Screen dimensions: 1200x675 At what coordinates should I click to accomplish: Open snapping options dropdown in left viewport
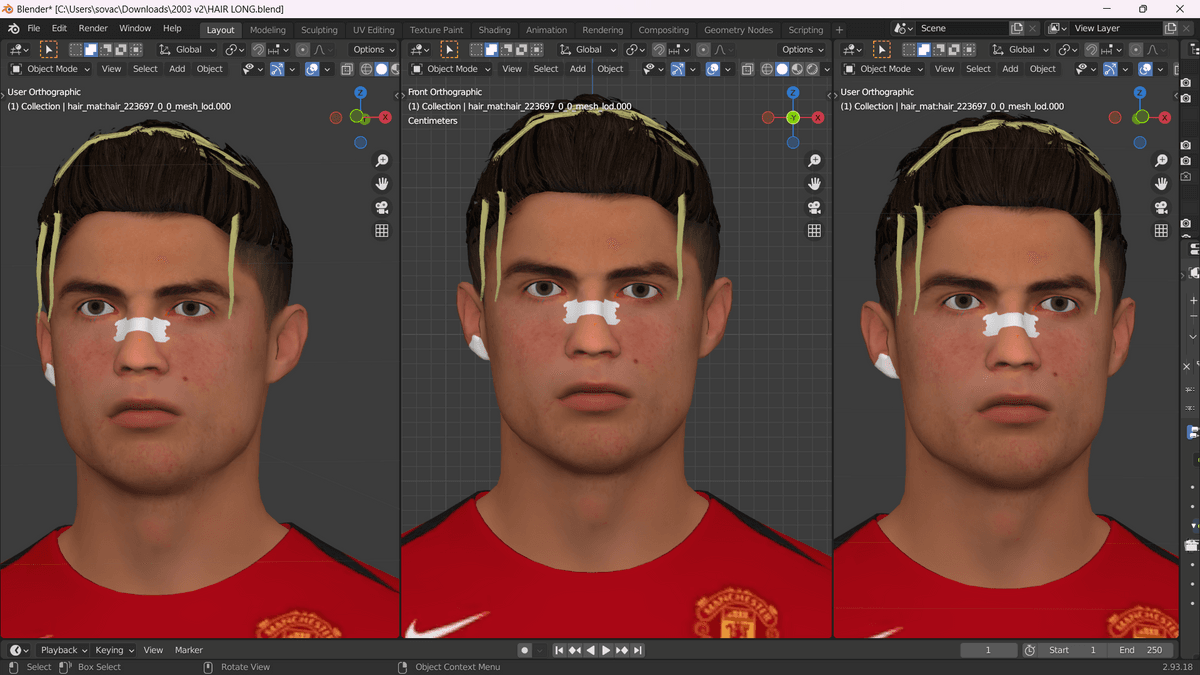[279, 49]
